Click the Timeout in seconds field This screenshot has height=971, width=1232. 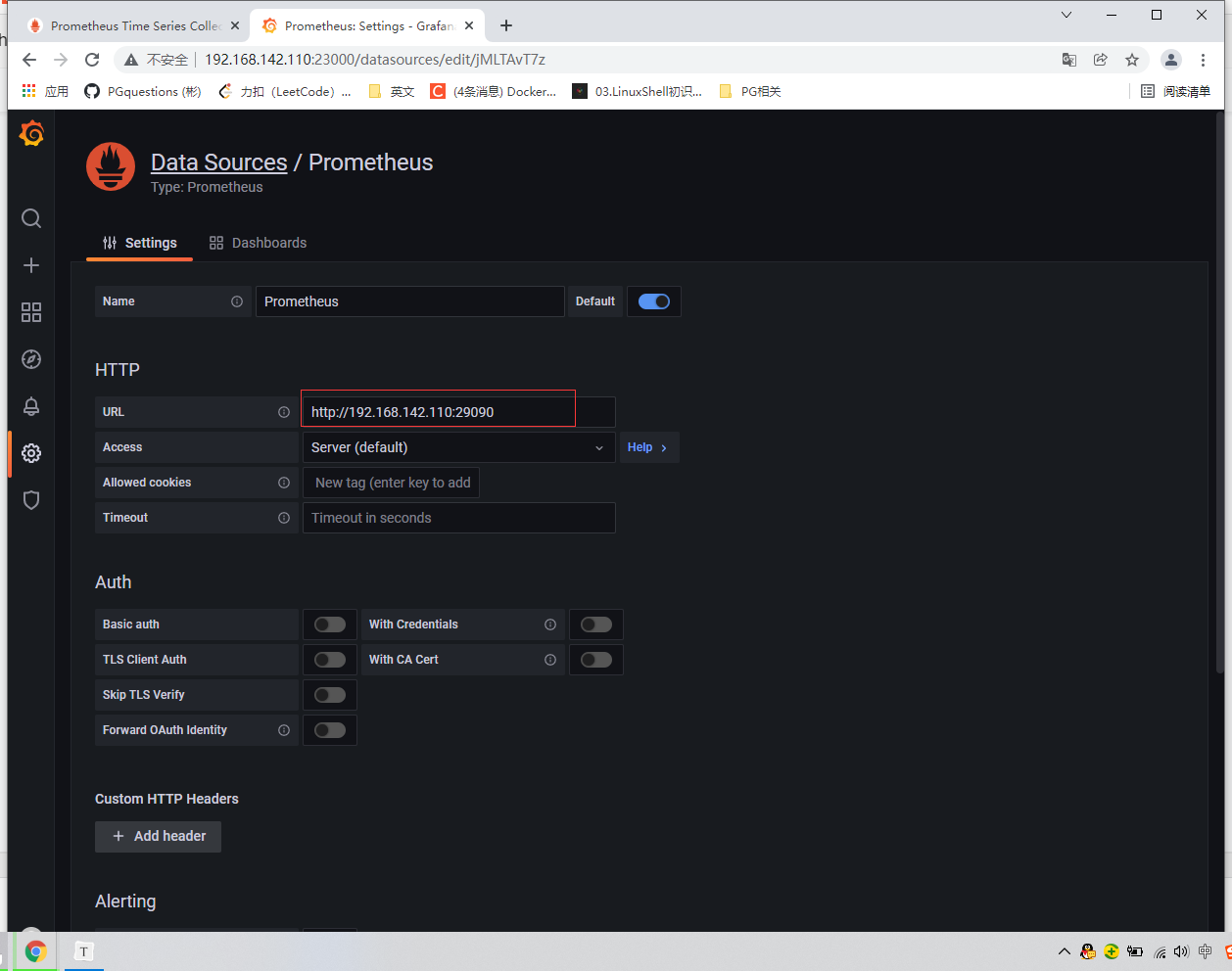tap(459, 518)
